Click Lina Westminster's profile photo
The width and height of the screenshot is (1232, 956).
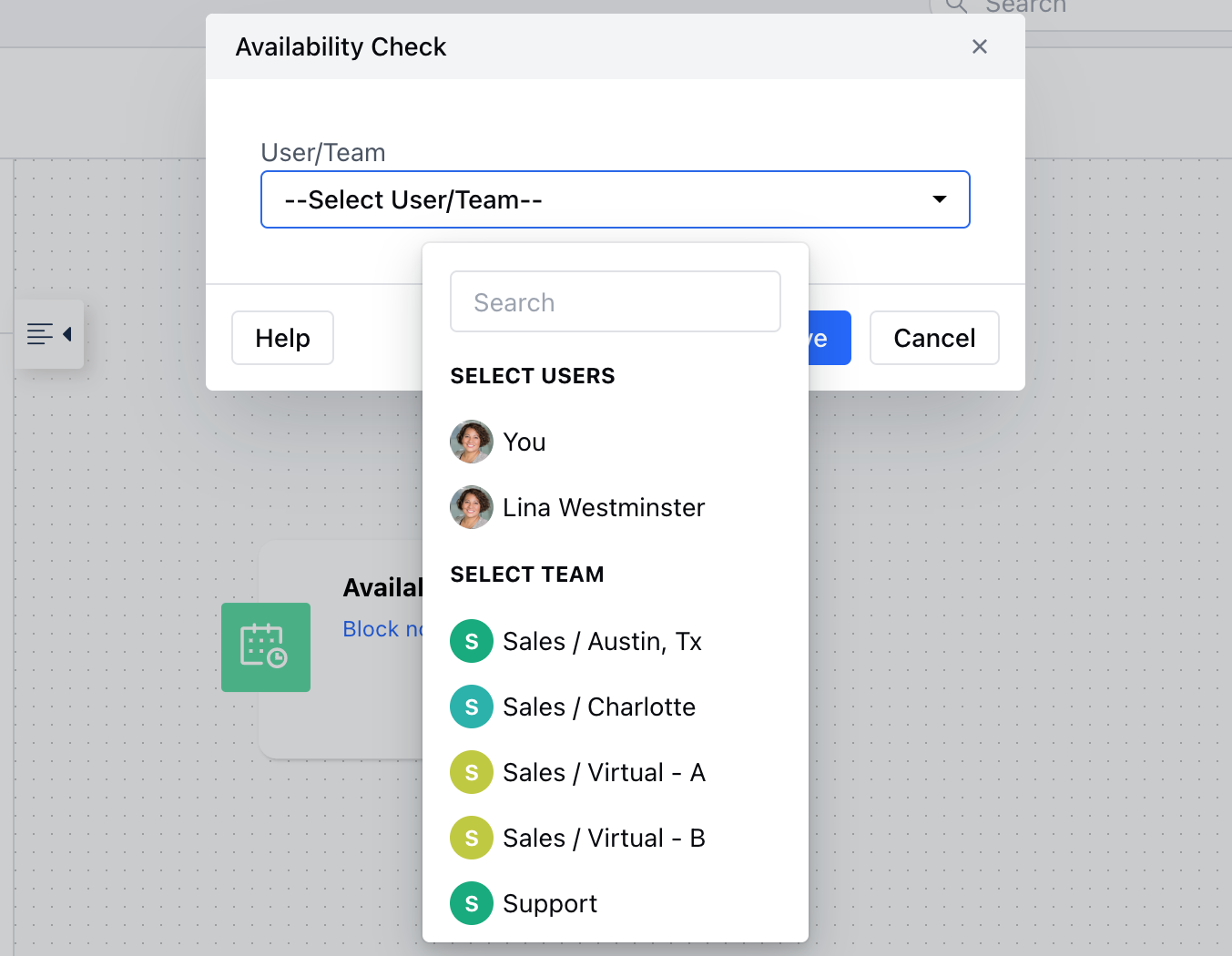click(472, 507)
